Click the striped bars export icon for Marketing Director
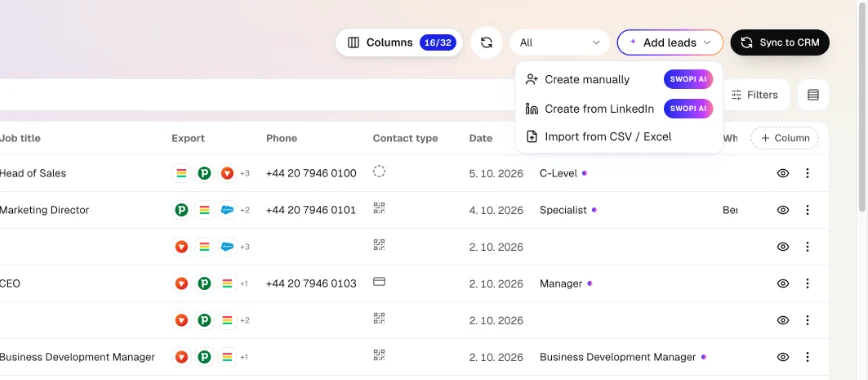This screenshot has height=380, width=868. click(x=204, y=210)
